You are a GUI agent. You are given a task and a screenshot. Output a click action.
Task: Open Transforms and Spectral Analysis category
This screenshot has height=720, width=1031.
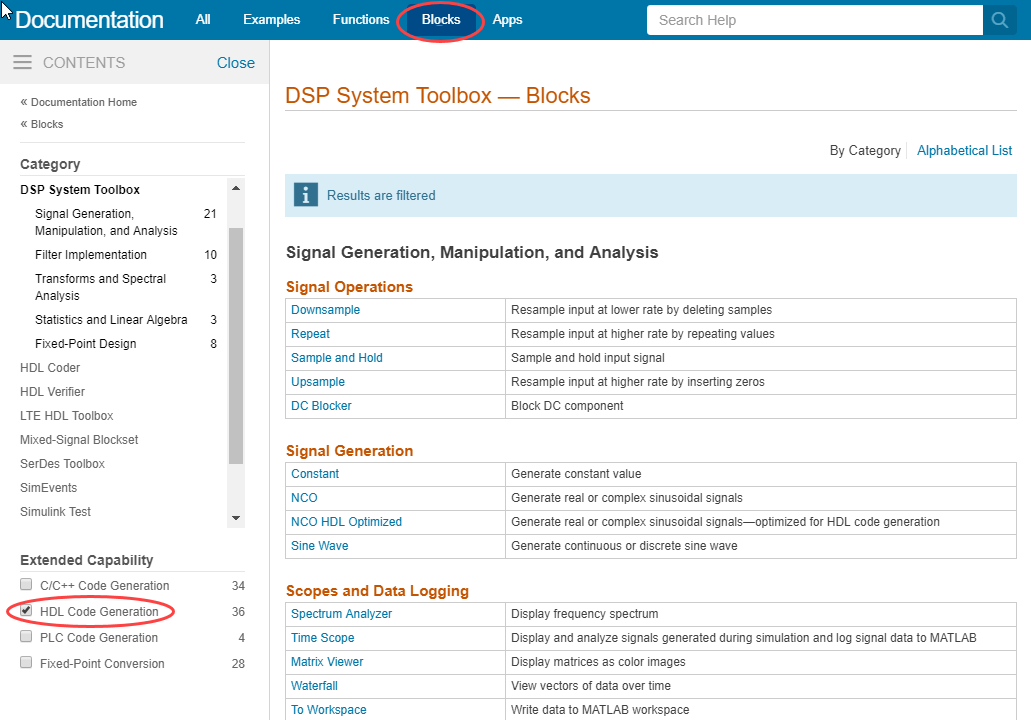click(x=100, y=287)
